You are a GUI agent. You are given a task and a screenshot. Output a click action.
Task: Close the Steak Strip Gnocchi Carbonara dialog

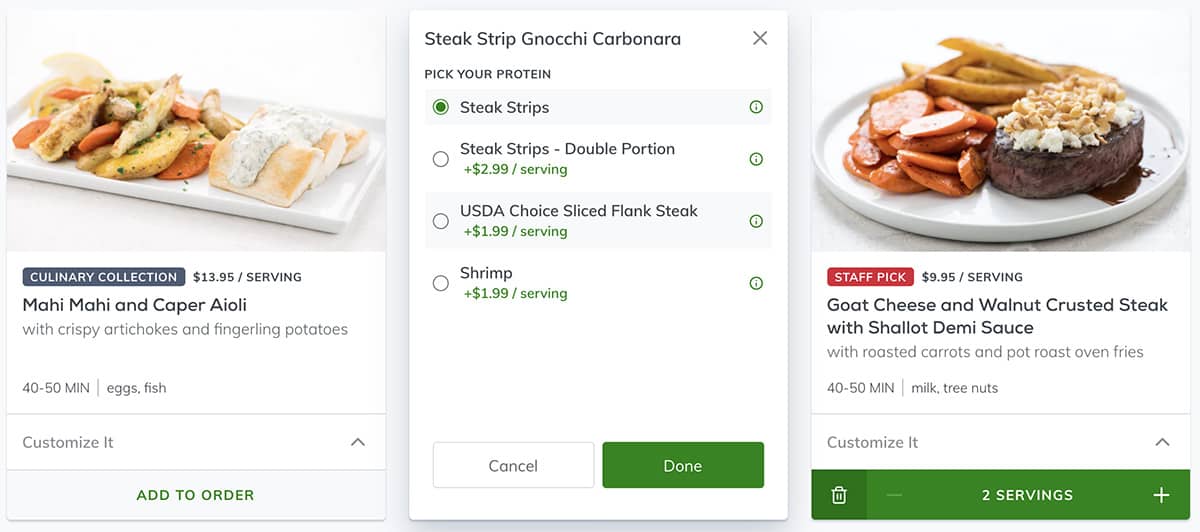(760, 38)
